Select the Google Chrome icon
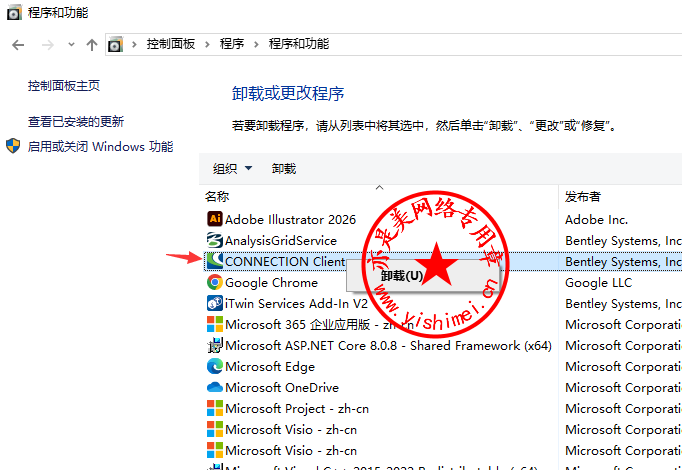 (x=214, y=283)
